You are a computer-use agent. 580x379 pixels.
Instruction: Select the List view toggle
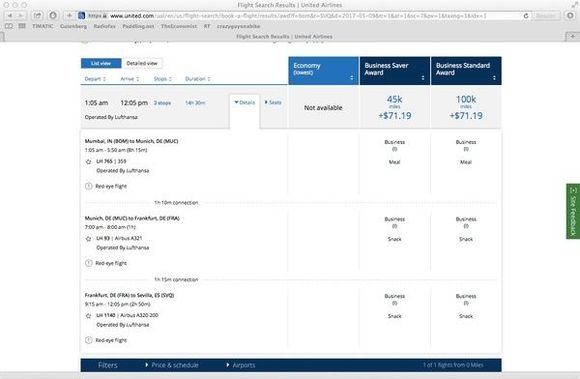coord(101,63)
